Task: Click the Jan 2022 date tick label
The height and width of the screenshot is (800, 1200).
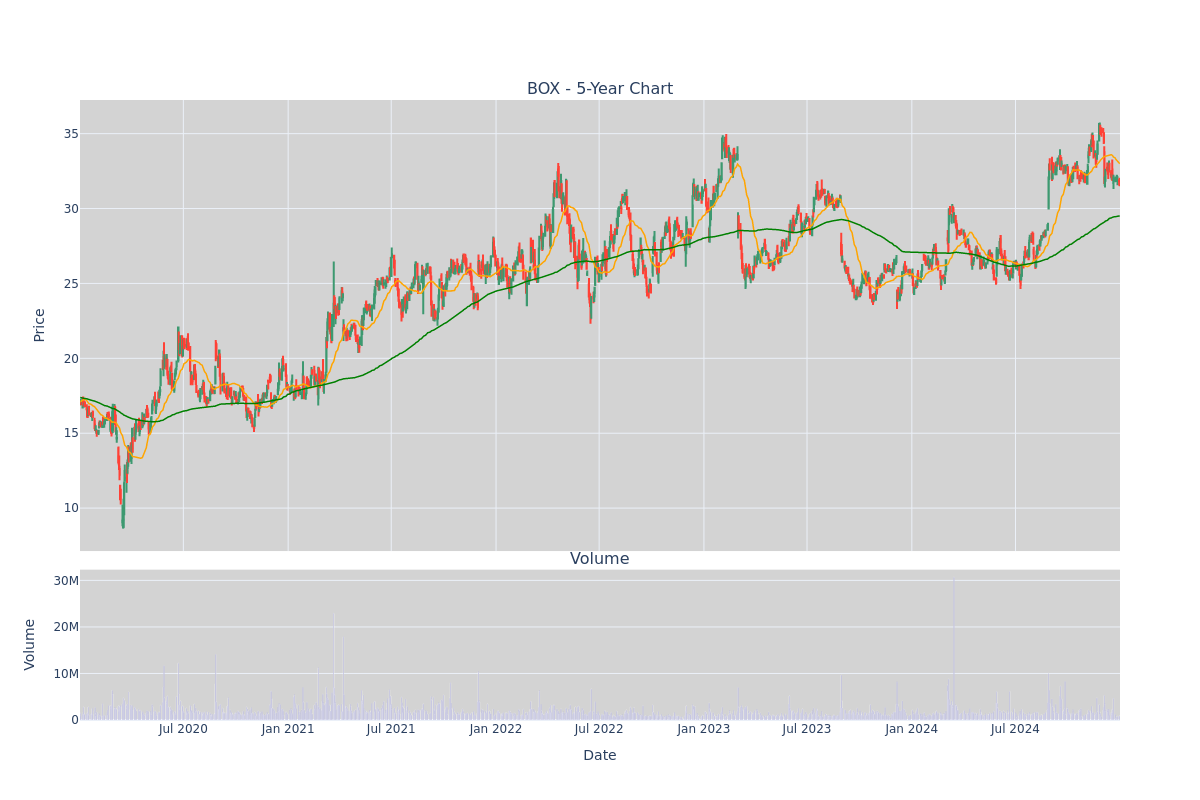Action: (x=496, y=729)
